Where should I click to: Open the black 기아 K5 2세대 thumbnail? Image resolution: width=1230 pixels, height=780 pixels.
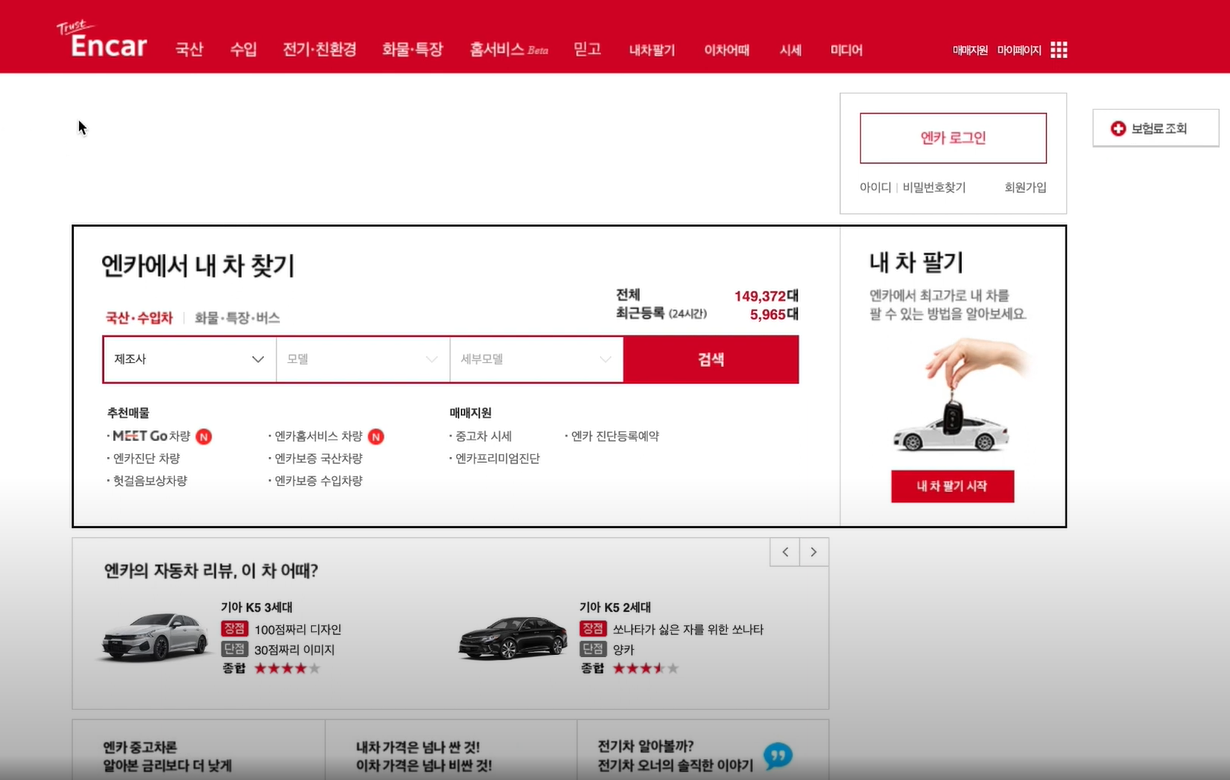coord(512,638)
